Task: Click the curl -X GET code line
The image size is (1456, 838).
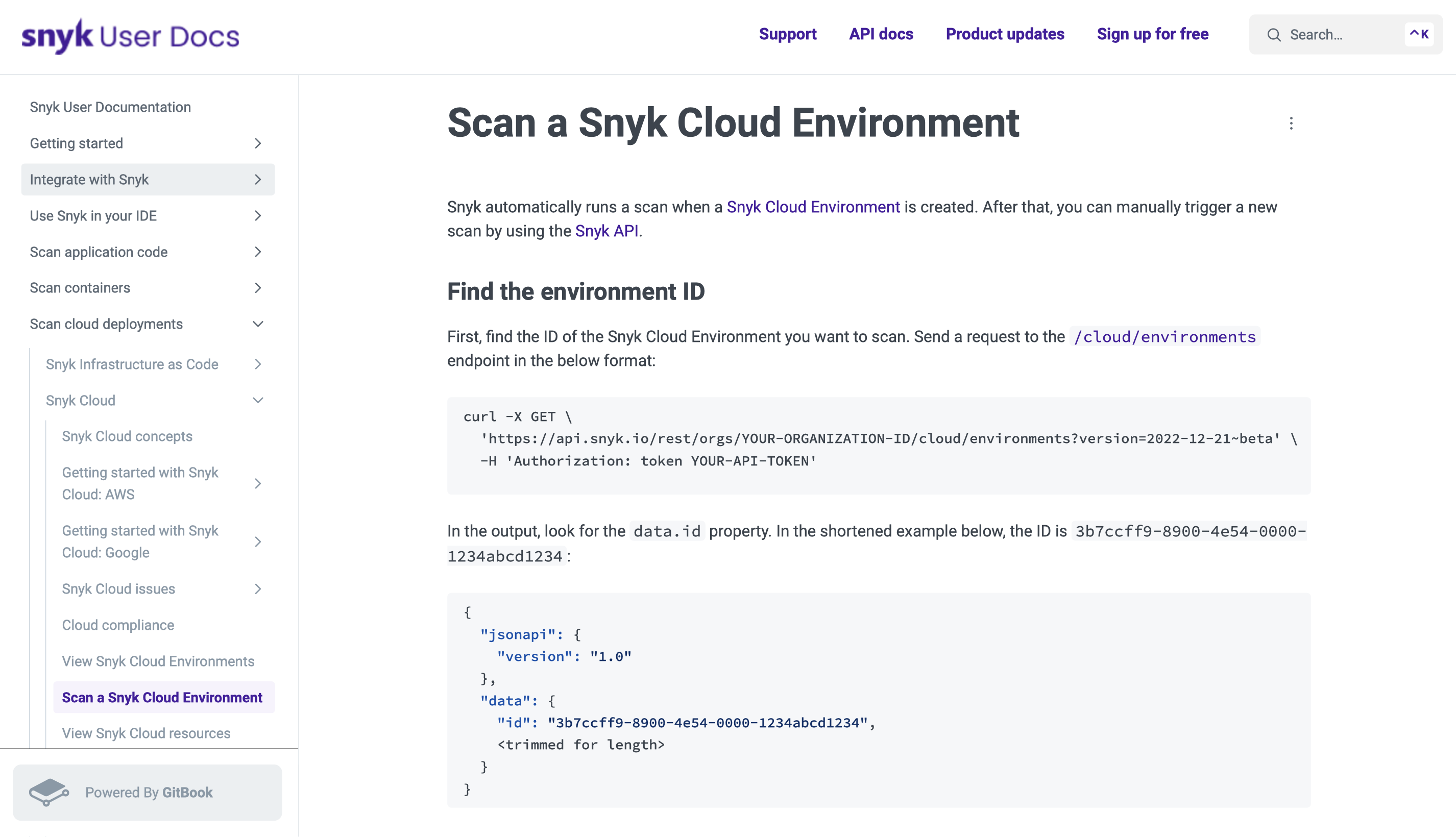Action: click(x=518, y=416)
